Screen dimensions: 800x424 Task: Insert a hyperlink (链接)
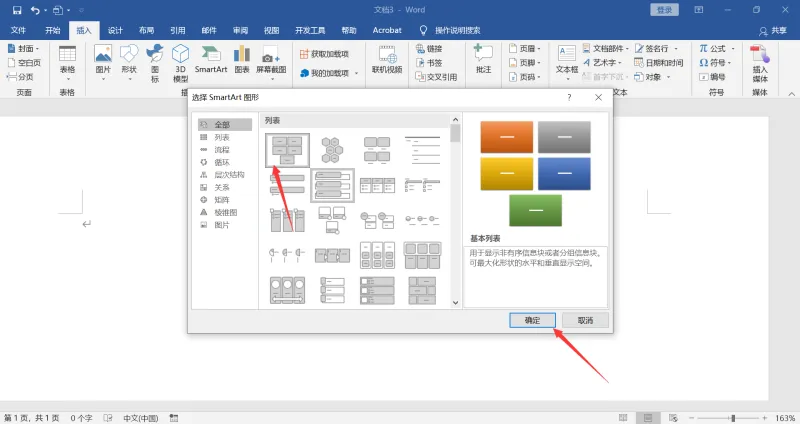[x=429, y=48]
